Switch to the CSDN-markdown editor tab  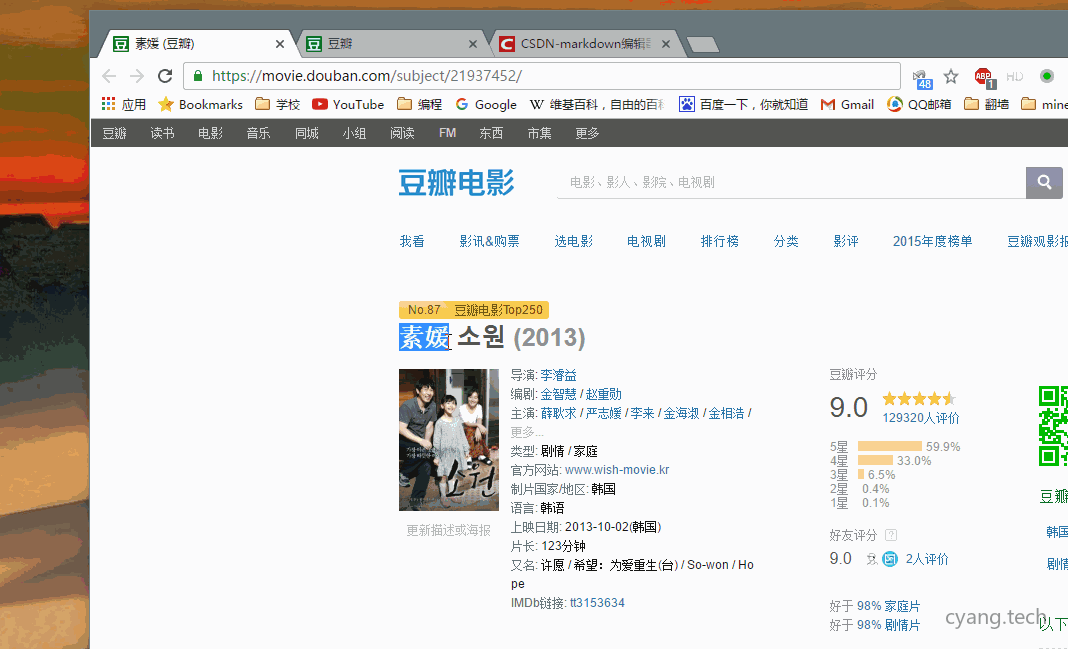pyautogui.click(x=585, y=44)
